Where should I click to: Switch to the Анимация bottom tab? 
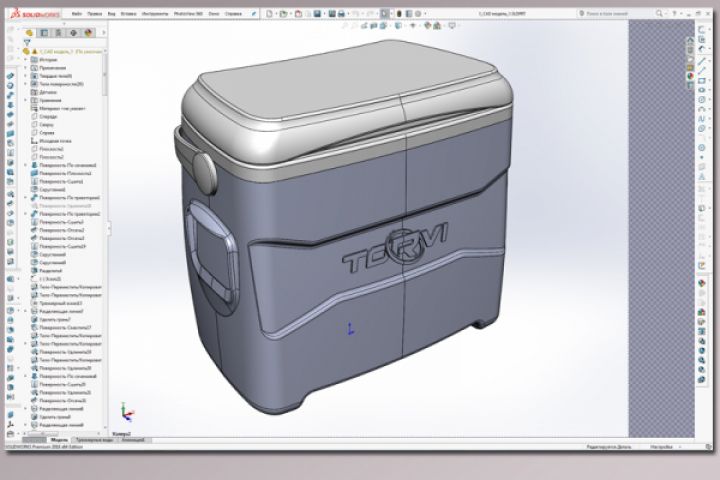point(133,440)
